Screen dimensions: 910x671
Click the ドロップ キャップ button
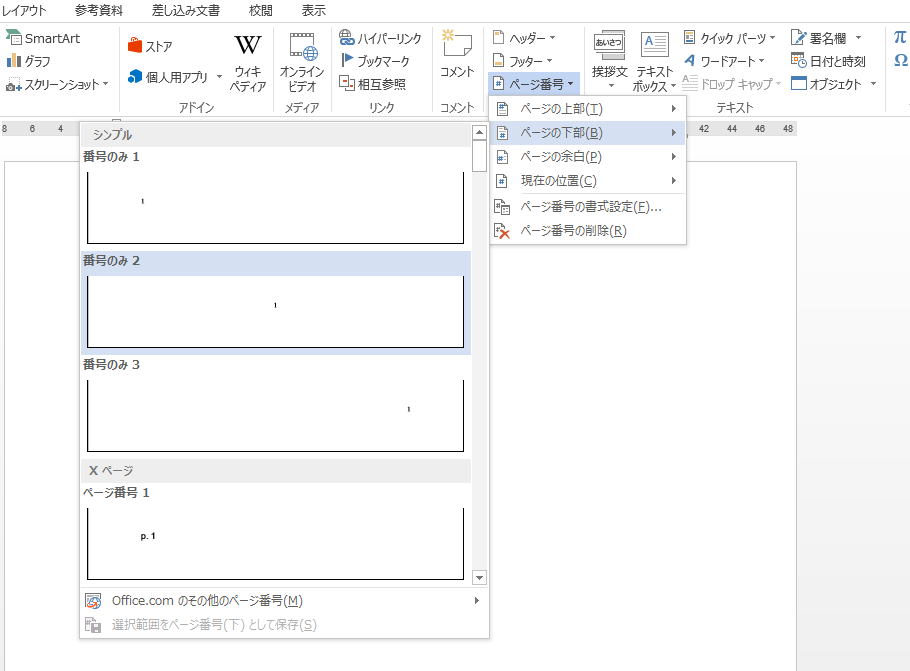731,84
